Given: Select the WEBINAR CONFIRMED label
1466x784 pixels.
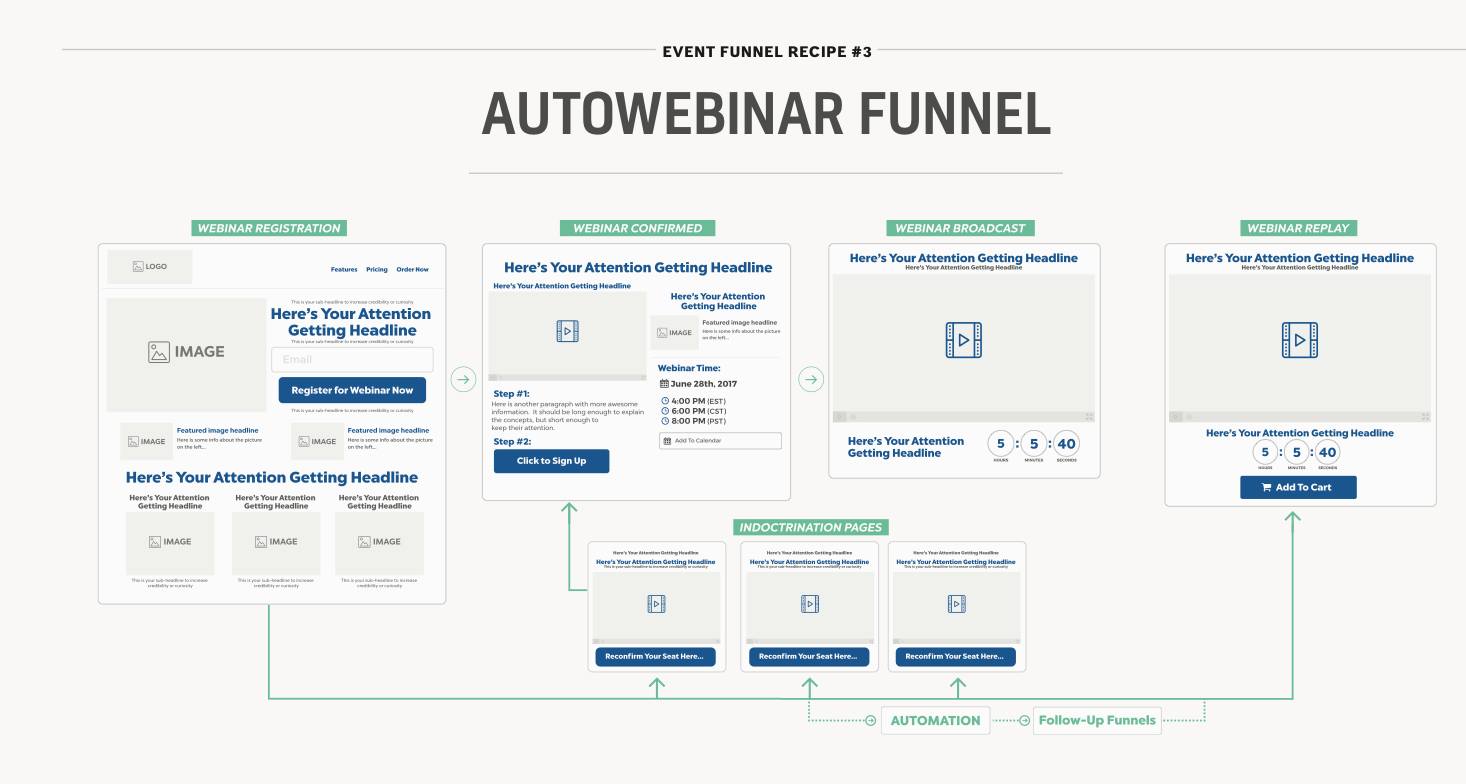Looking at the screenshot, I should pos(638,228).
